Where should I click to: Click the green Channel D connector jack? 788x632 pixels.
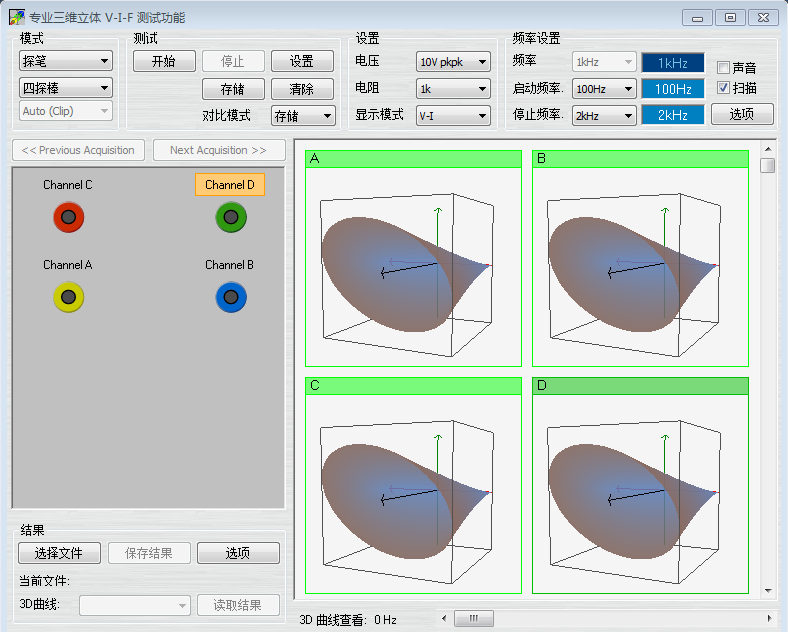(231, 217)
